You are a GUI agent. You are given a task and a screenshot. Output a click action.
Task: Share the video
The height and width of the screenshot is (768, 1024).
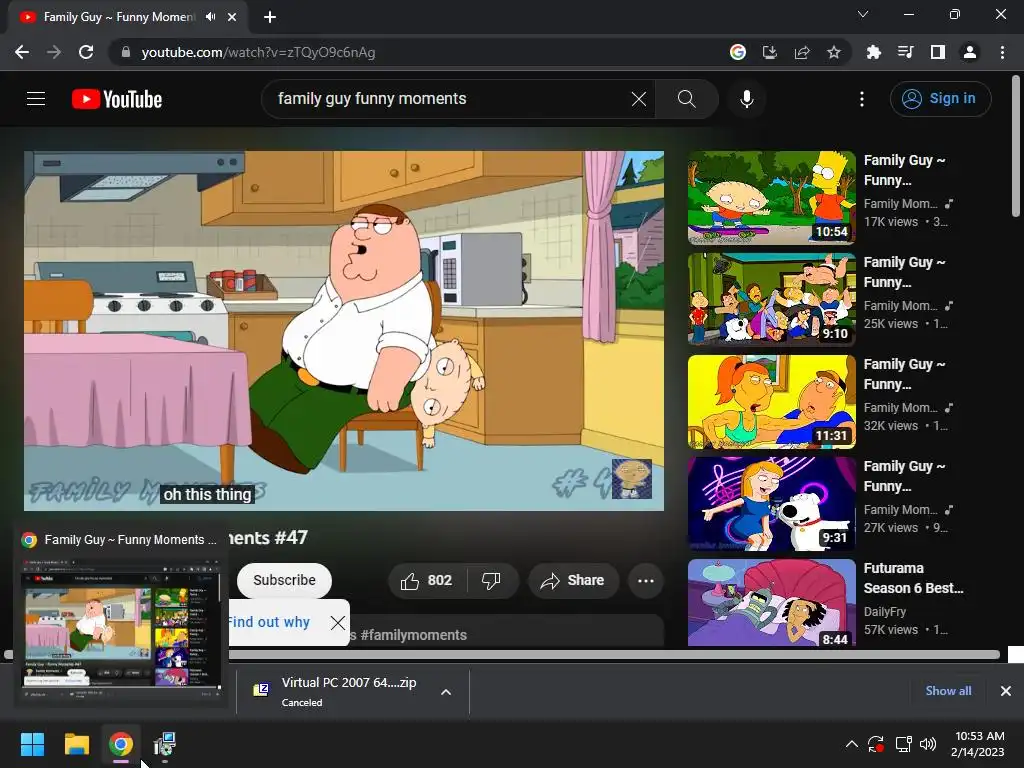[573, 581]
